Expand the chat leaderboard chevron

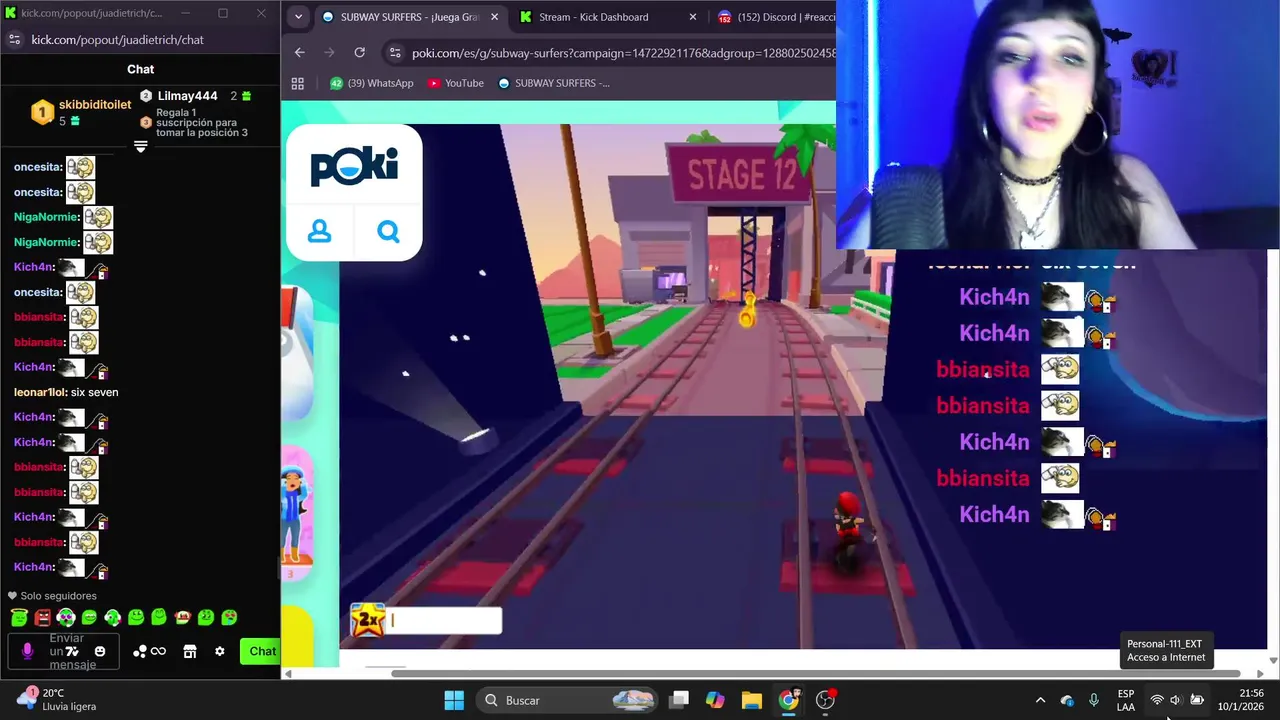(x=141, y=147)
